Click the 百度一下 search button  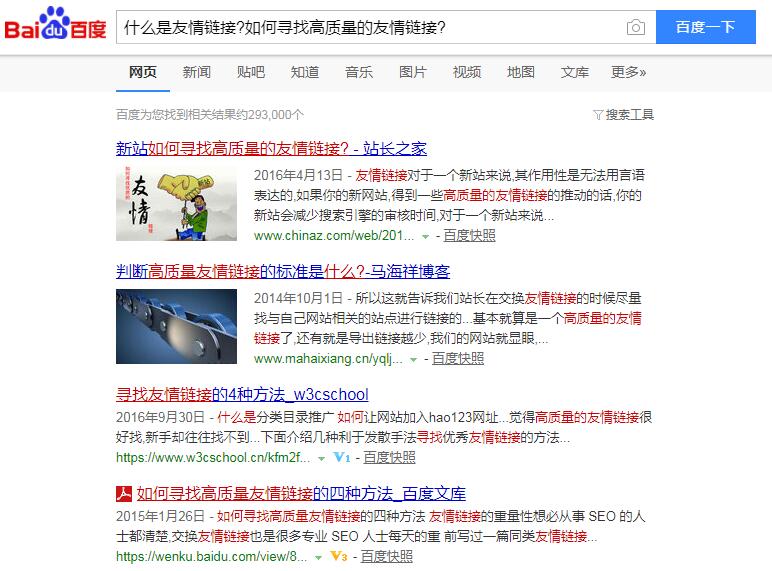pyautogui.click(x=706, y=27)
